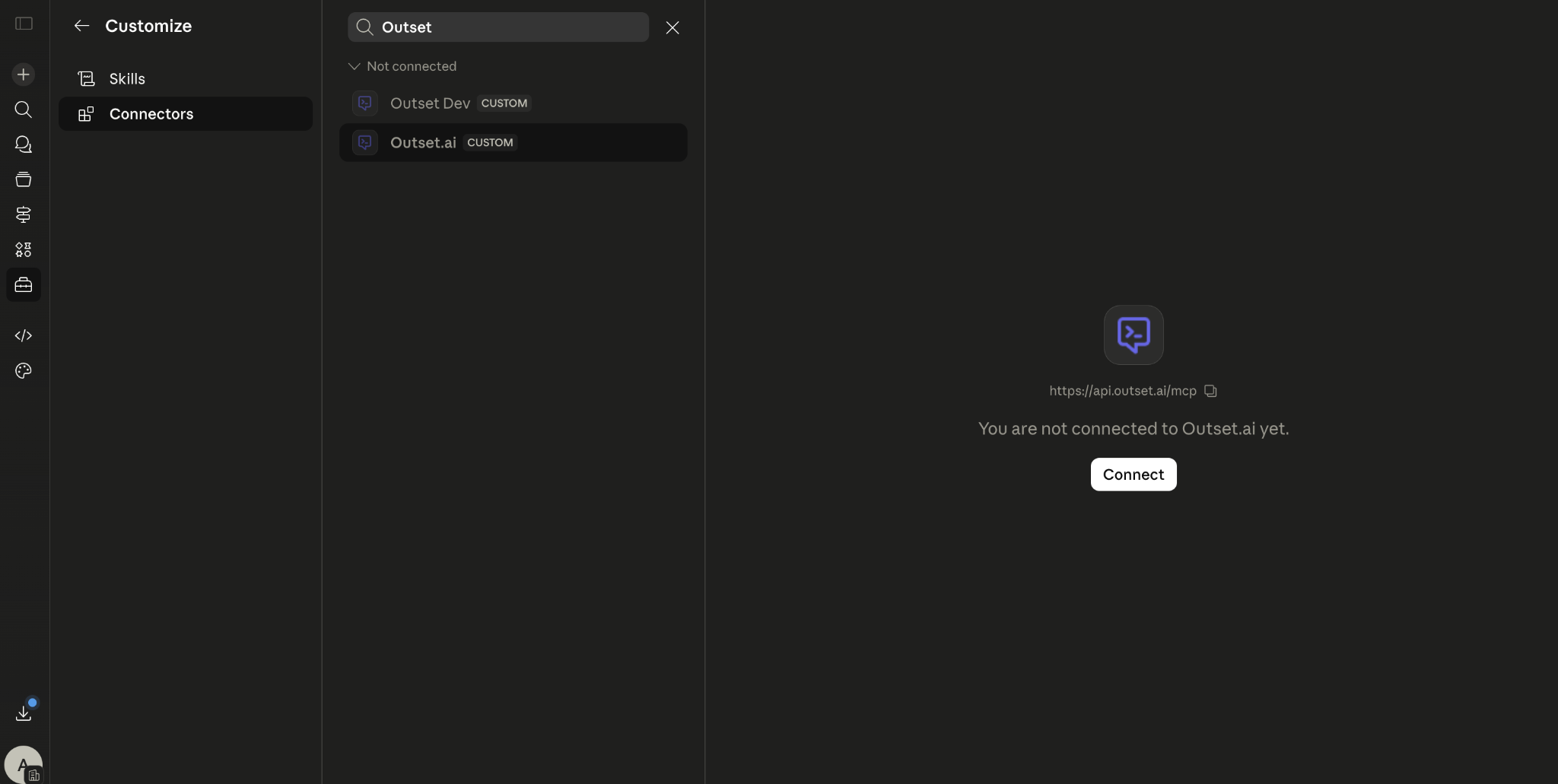The height and width of the screenshot is (784, 1558).
Task: Go back with the Customize arrow
Action: (x=81, y=26)
